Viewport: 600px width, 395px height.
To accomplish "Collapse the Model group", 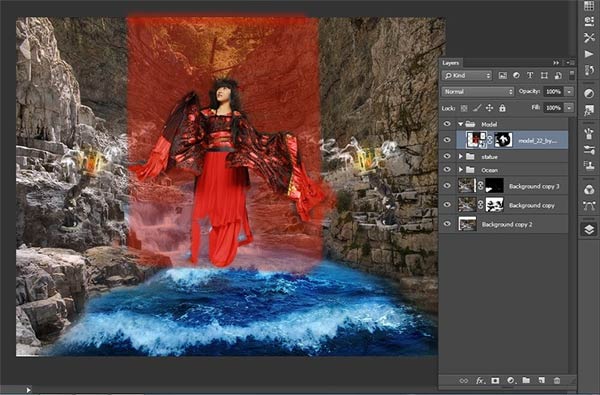I will pos(461,124).
